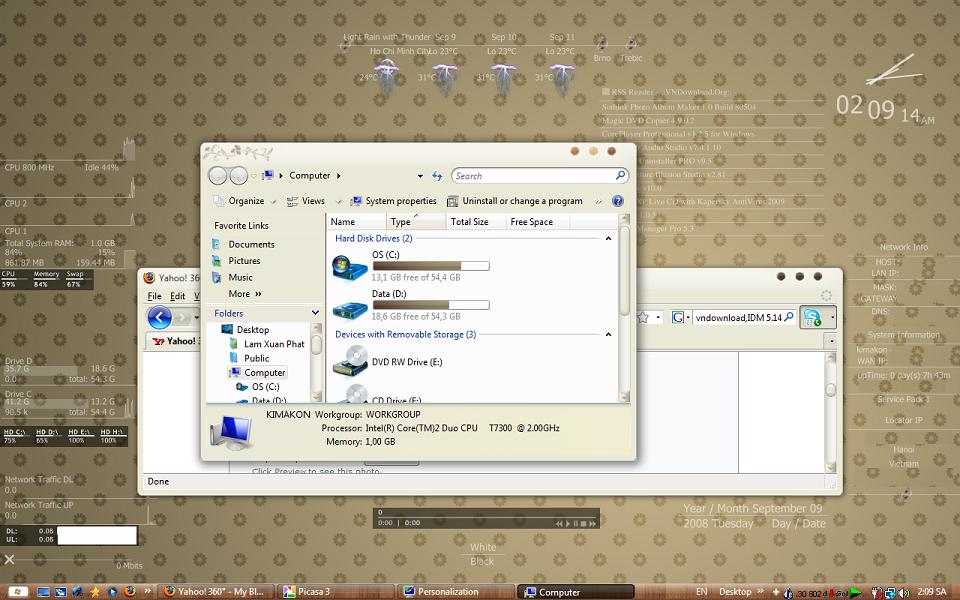
Task: Collapse the Devices with Removable Storage group
Action: [x=608, y=335]
